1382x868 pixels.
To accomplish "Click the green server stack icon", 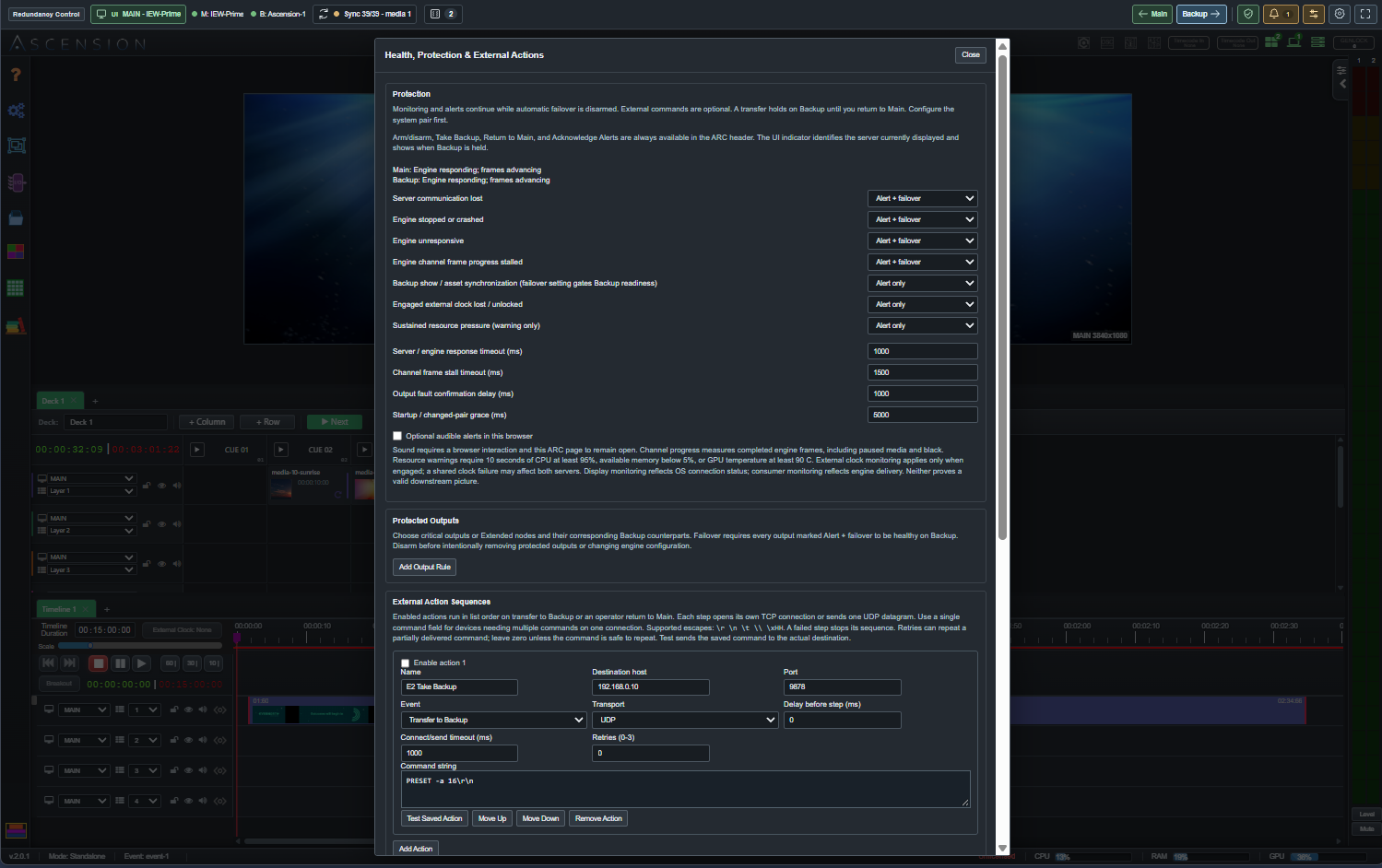I will click(1317, 41).
